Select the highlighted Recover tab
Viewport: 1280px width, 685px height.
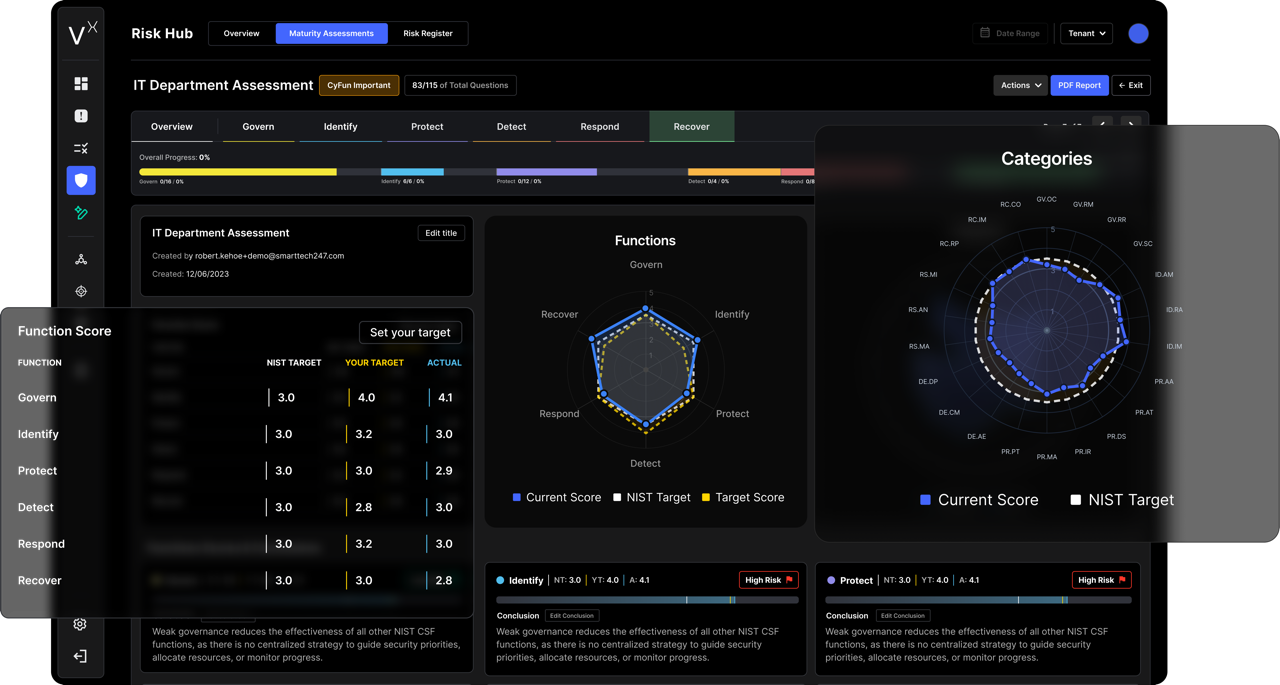coord(692,127)
